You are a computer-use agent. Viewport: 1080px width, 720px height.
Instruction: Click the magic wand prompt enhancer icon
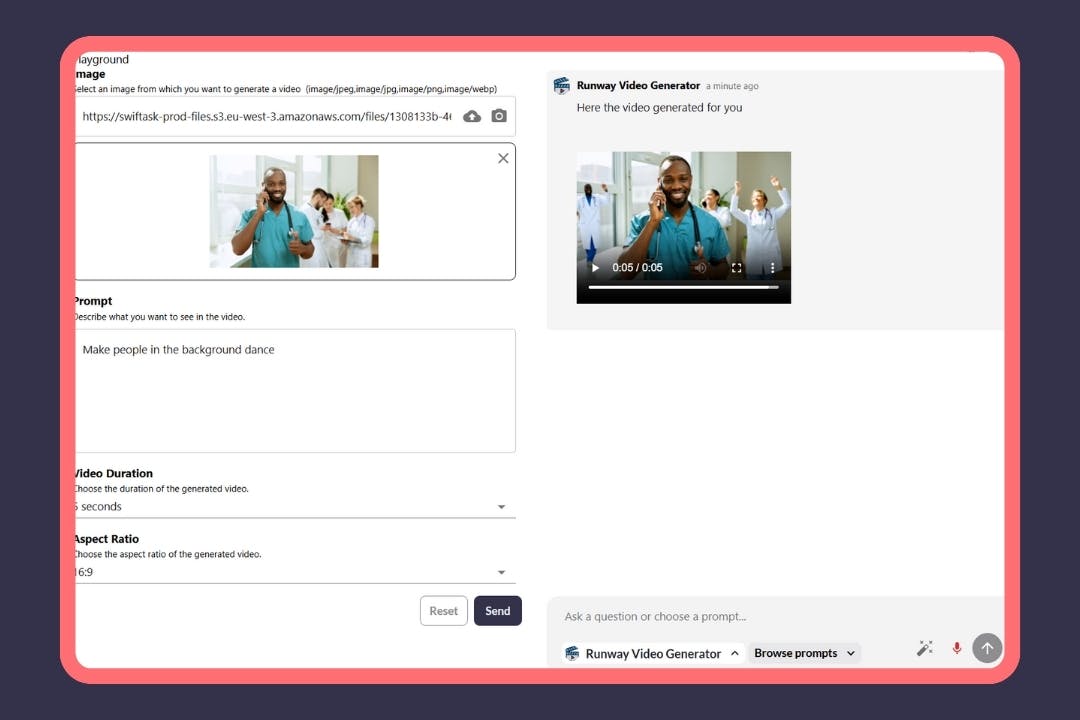[x=924, y=647]
